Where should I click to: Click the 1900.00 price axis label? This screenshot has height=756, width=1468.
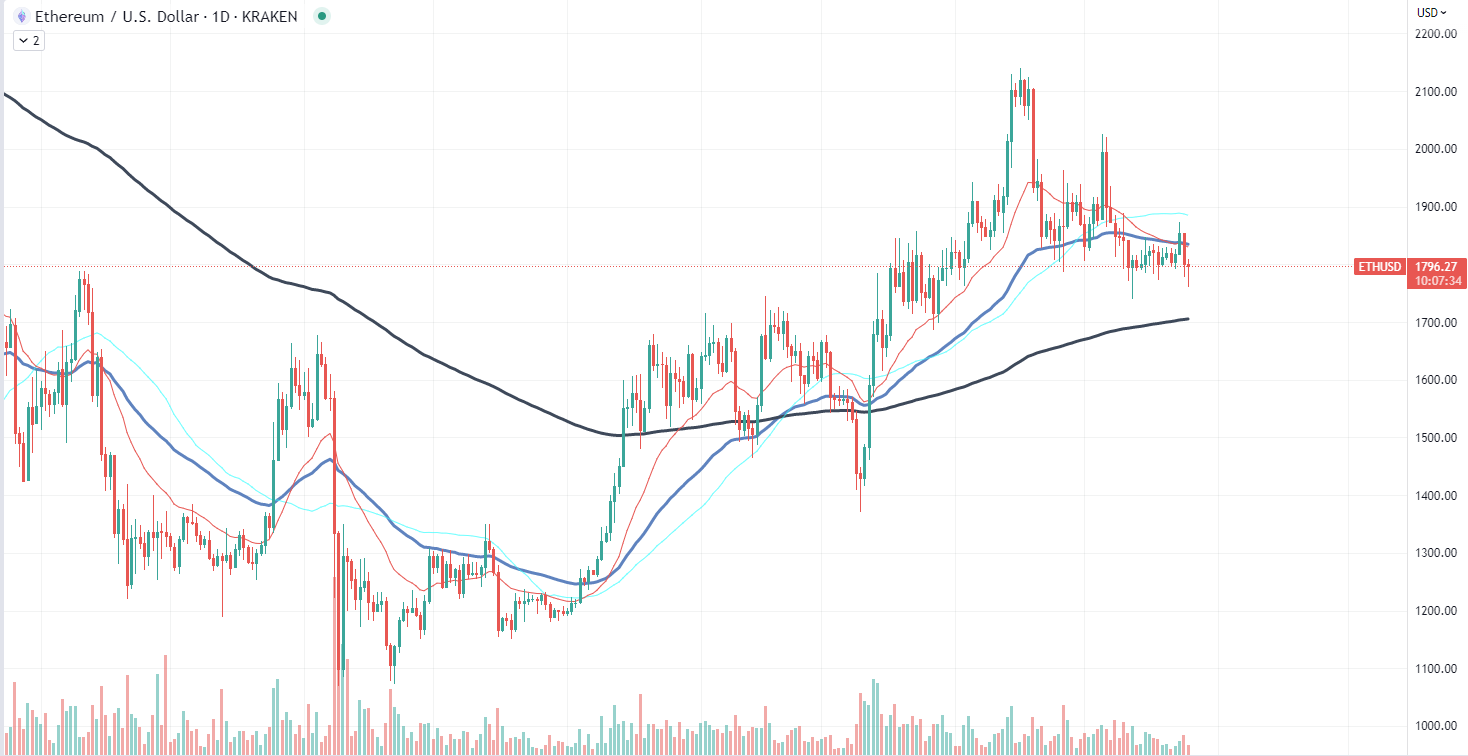pyautogui.click(x=1434, y=207)
